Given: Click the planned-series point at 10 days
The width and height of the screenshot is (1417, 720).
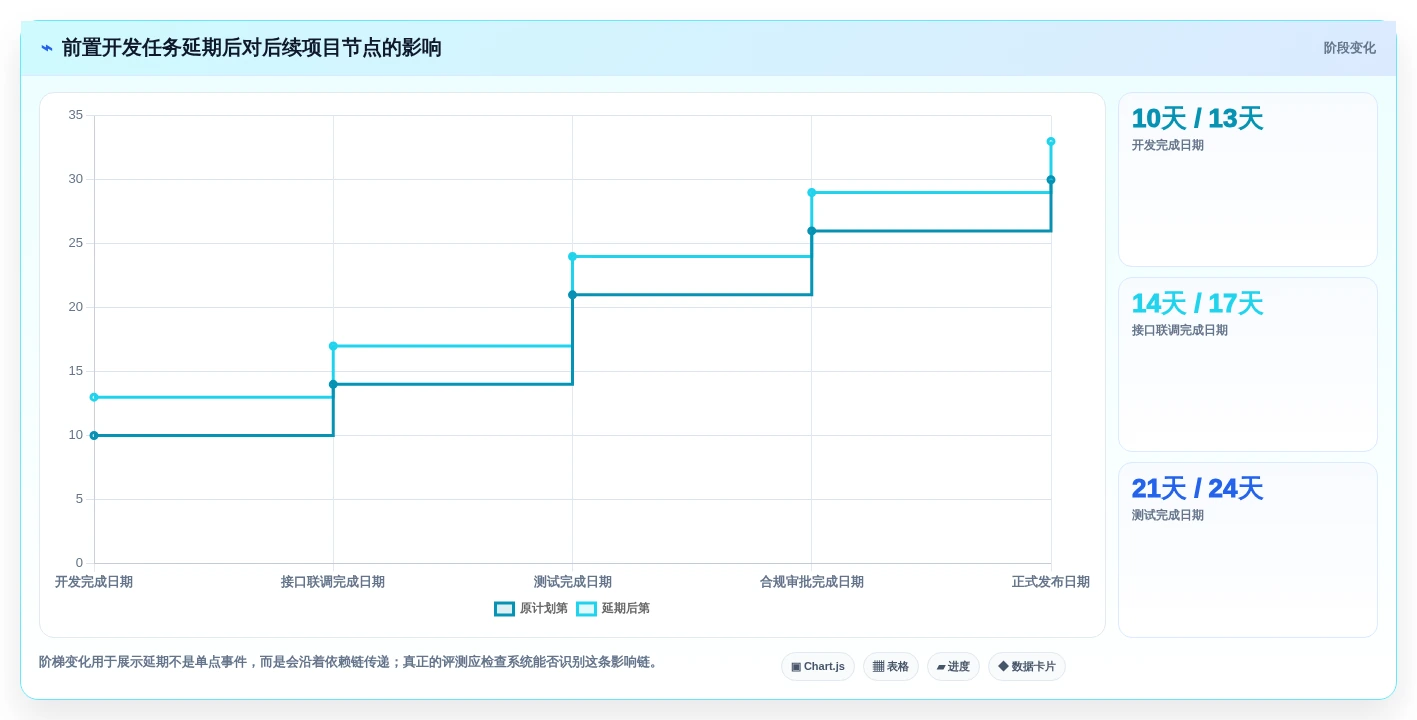Looking at the screenshot, I should click(x=94, y=435).
